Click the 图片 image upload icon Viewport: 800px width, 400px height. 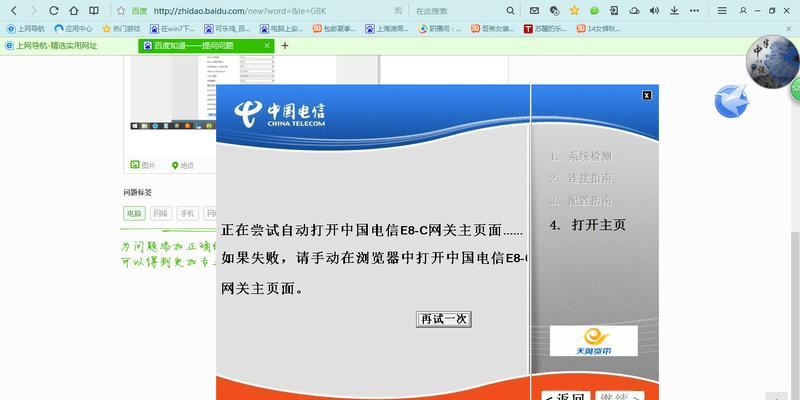point(142,165)
